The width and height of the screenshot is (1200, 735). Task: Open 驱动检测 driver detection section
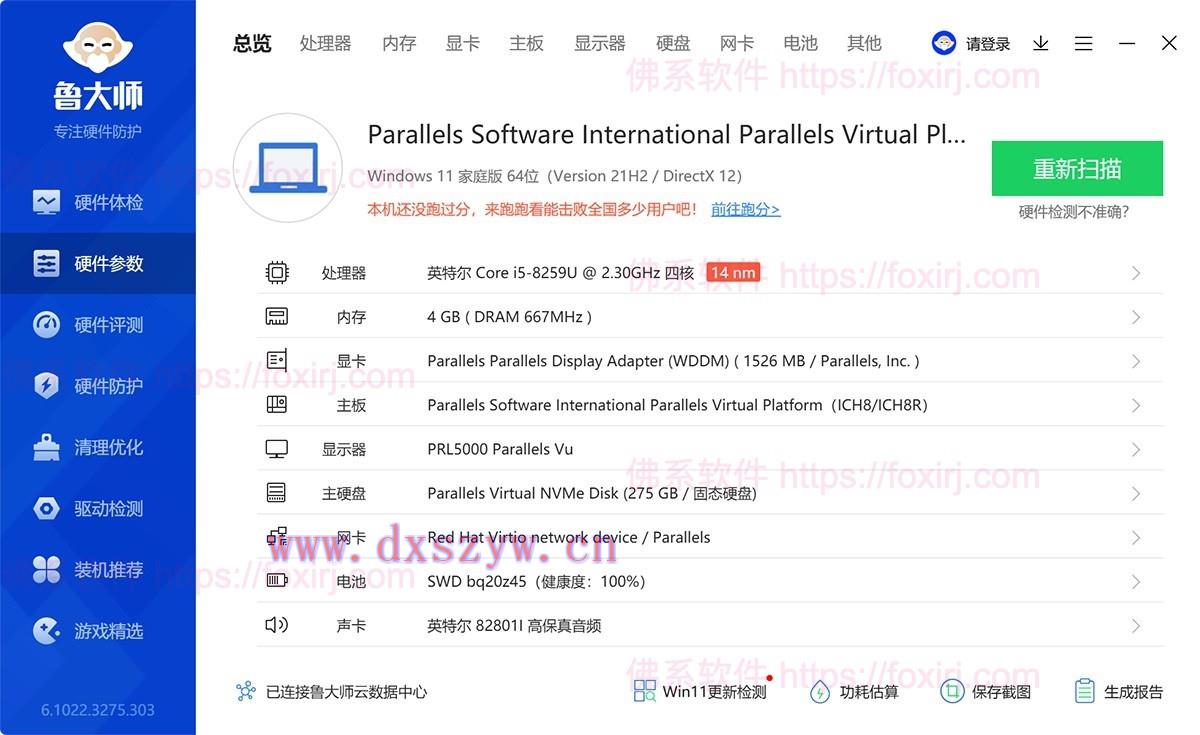tap(98, 508)
